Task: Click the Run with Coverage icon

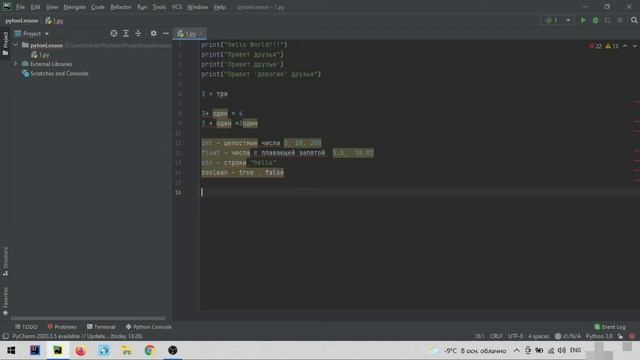Action: coord(608,20)
